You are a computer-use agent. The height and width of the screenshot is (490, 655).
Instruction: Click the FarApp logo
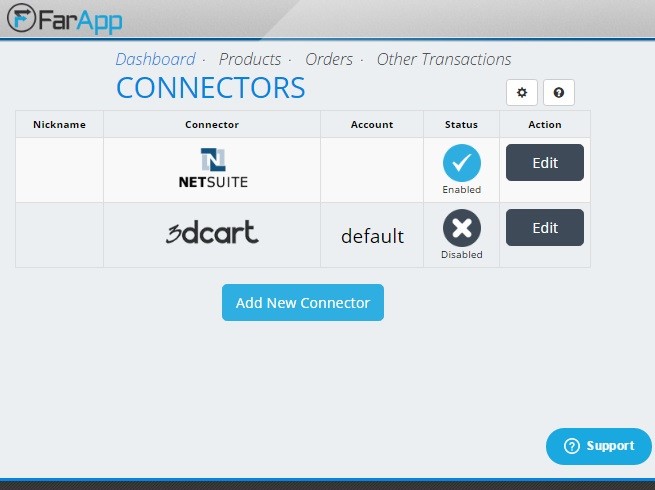click(65, 19)
